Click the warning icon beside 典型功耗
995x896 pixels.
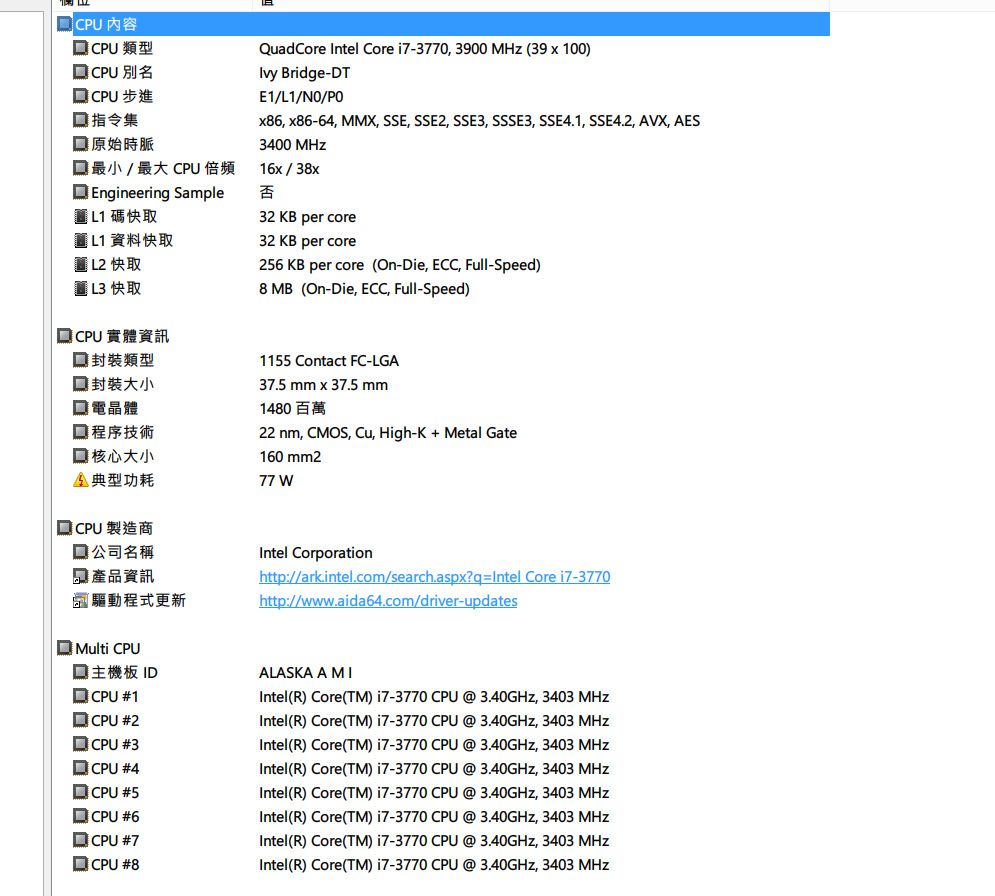pyautogui.click(x=81, y=480)
